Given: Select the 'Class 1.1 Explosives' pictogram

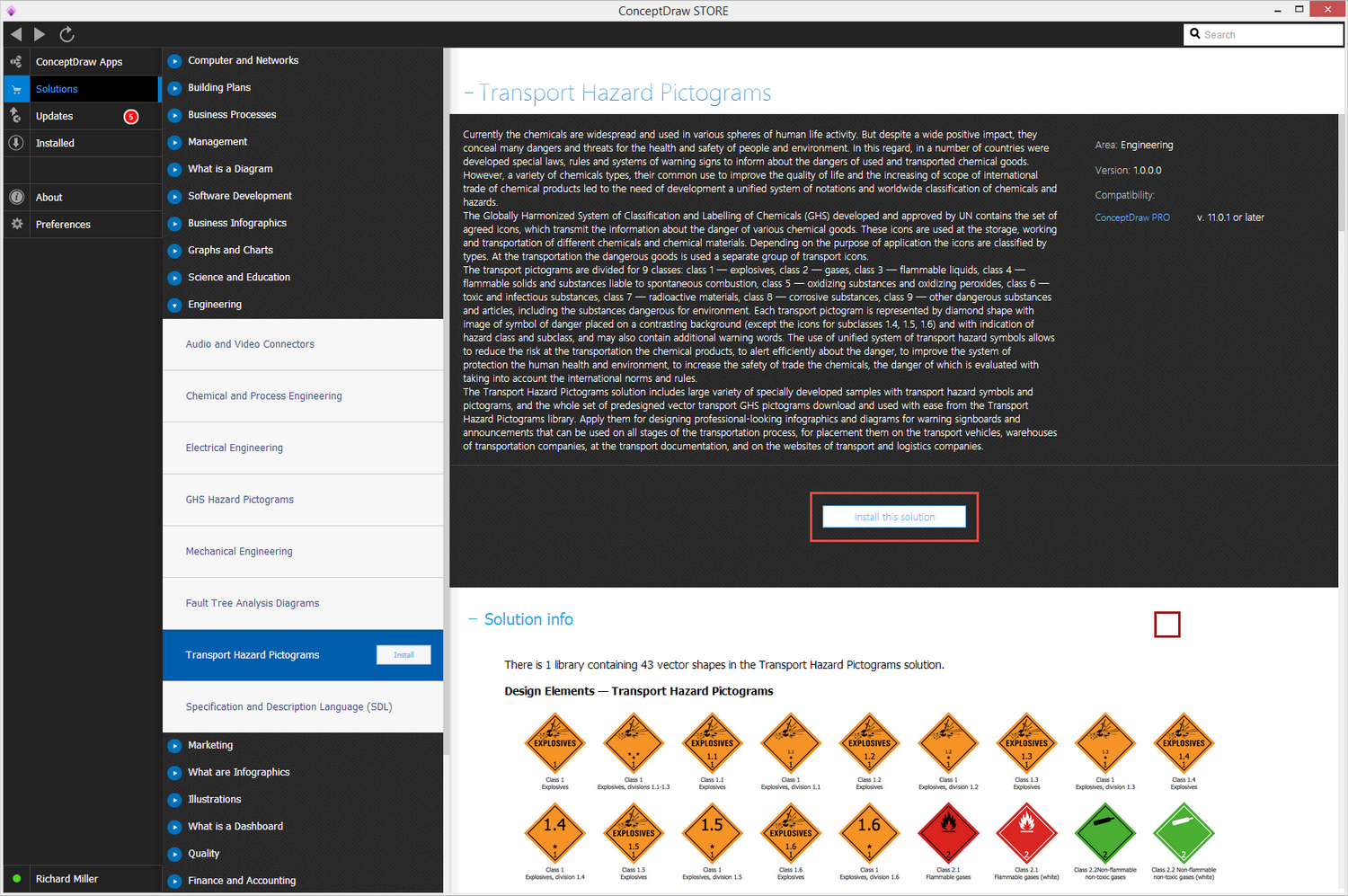Looking at the screenshot, I should point(712,742).
